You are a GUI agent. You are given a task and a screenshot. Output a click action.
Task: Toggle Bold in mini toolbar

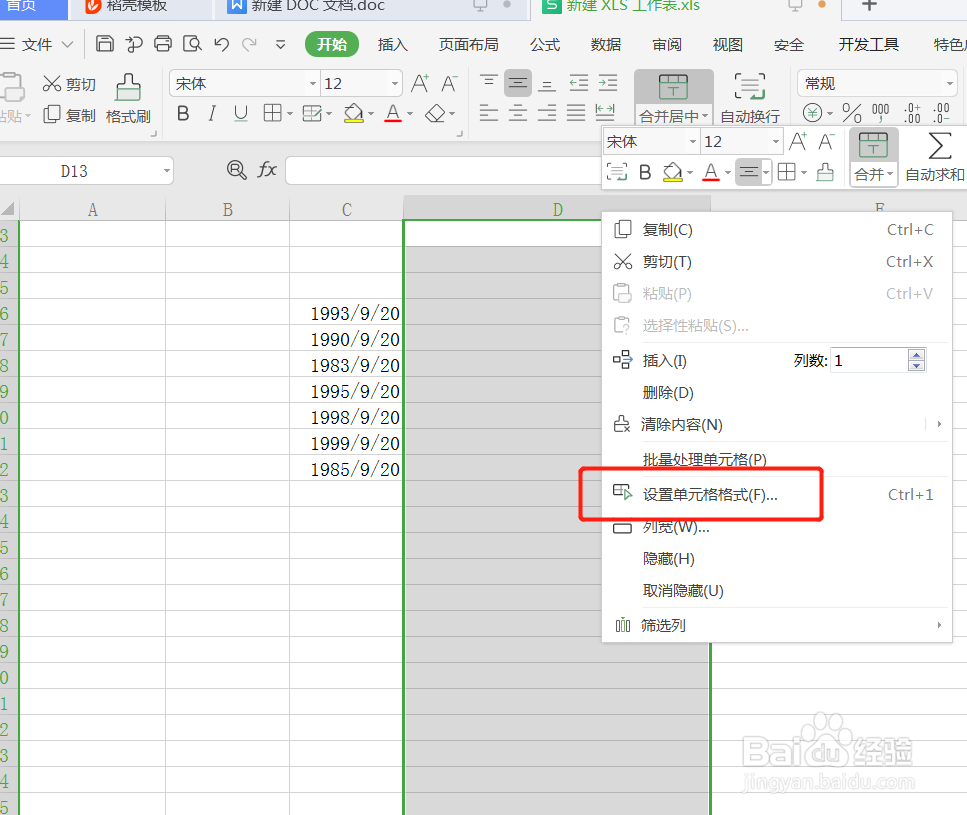click(x=645, y=172)
